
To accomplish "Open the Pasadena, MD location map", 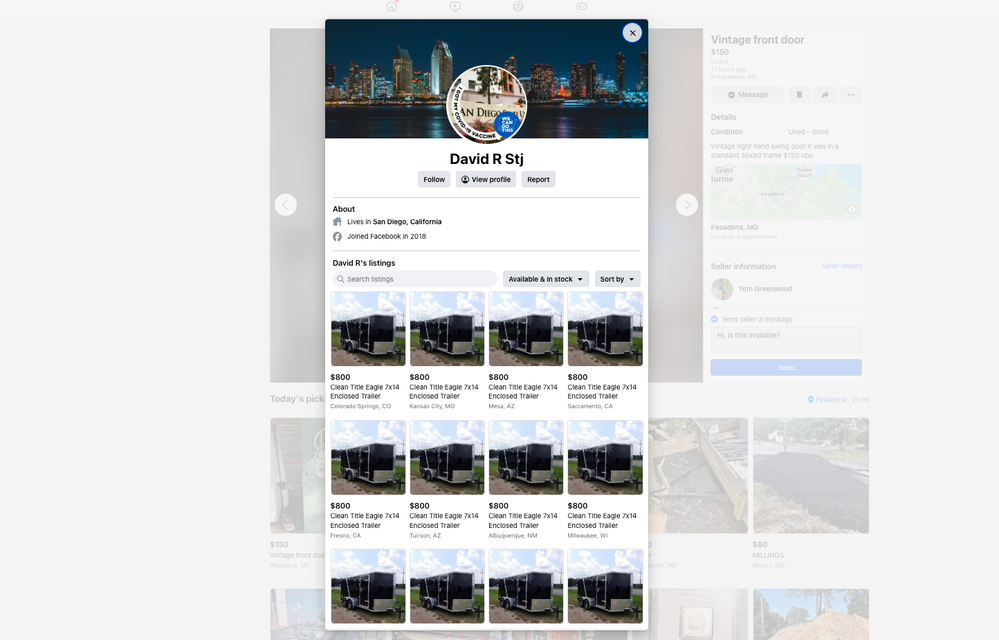I will 786,192.
